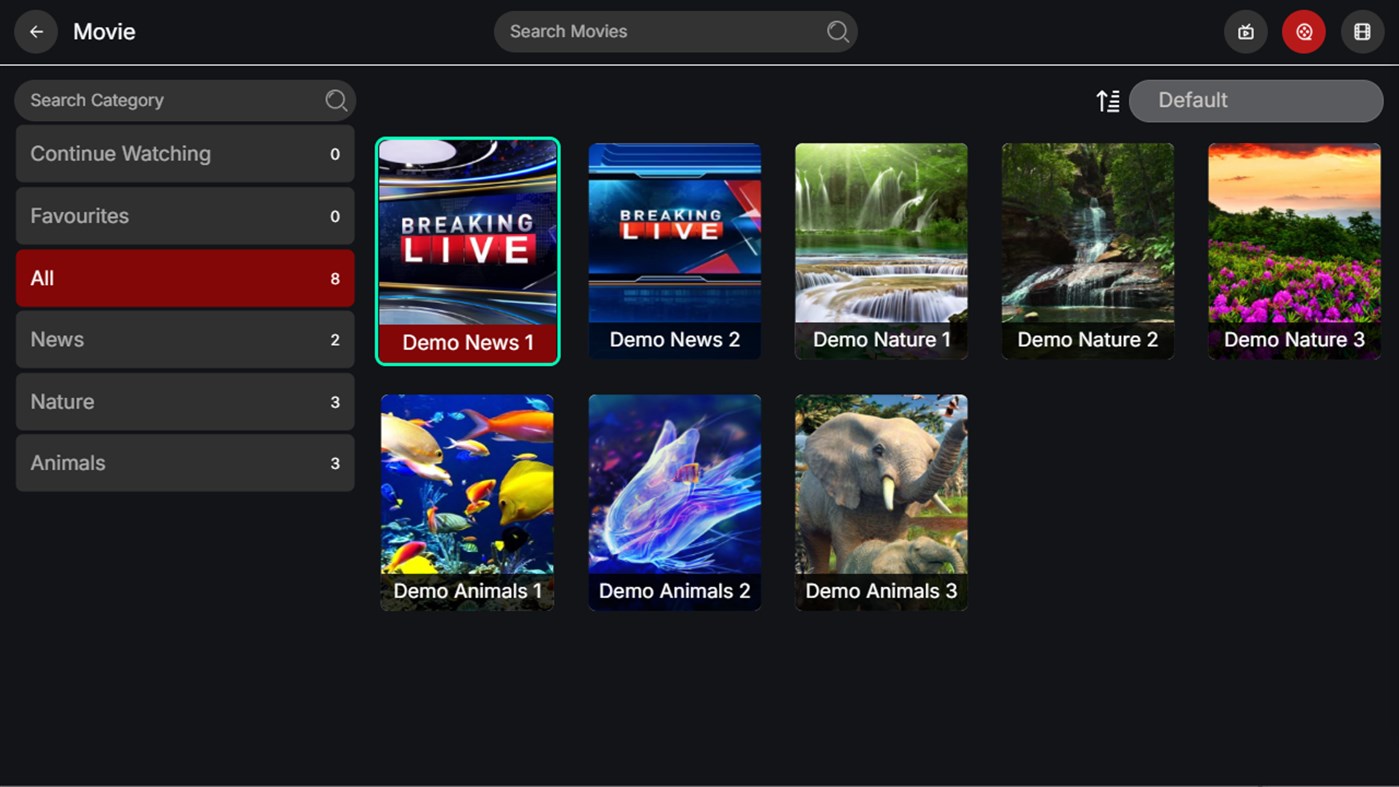The height and width of the screenshot is (787, 1399).
Task: Open the Live TV section icon
Action: coord(1245,31)
